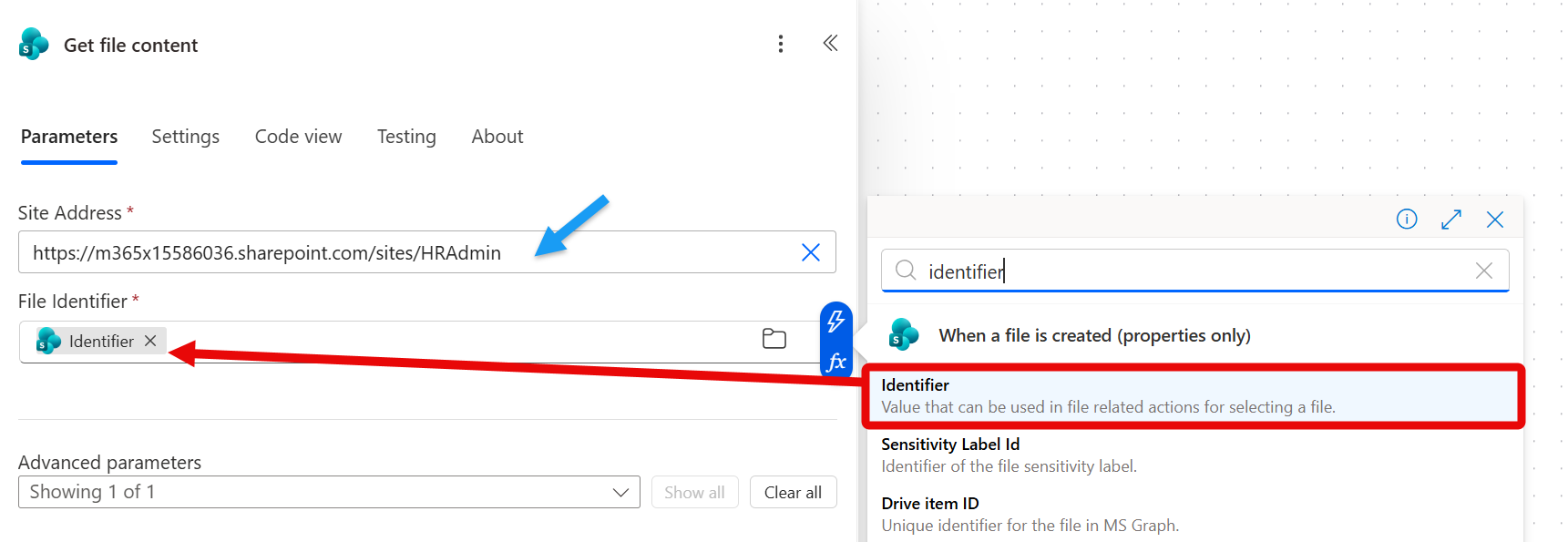This screenshot has height=542, width=1568.
Task: Click SharePoint icon beside trigger name
Action: (x=903, y=334)
